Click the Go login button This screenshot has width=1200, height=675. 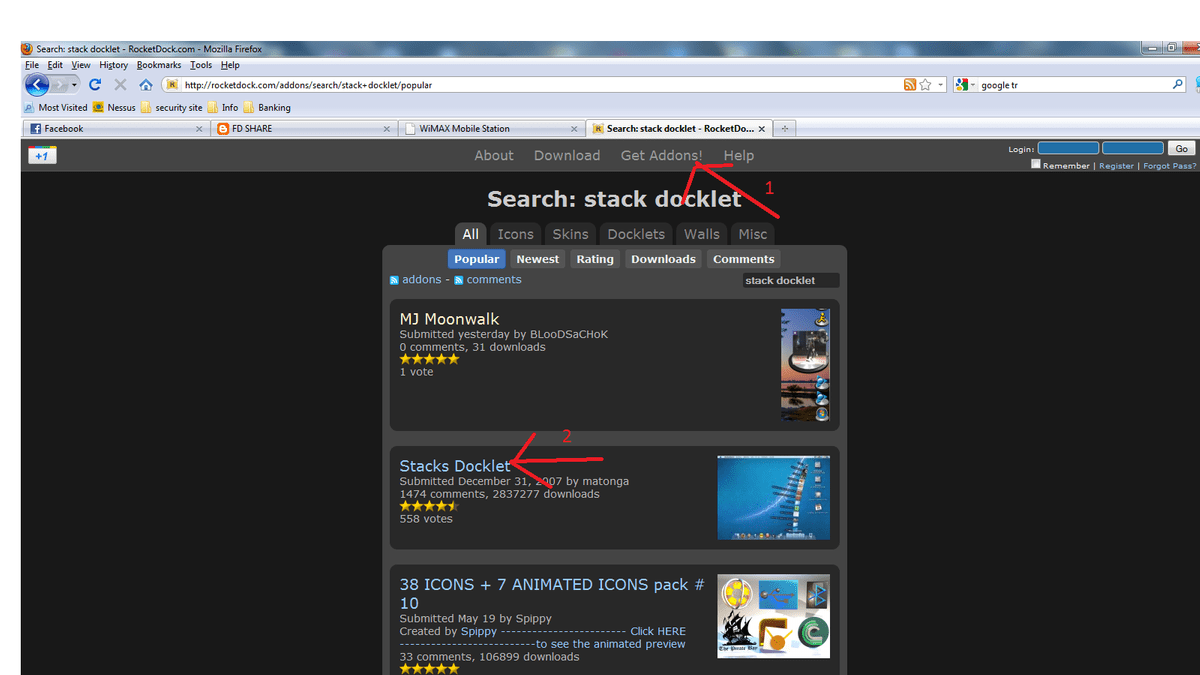coord(1182,148)
